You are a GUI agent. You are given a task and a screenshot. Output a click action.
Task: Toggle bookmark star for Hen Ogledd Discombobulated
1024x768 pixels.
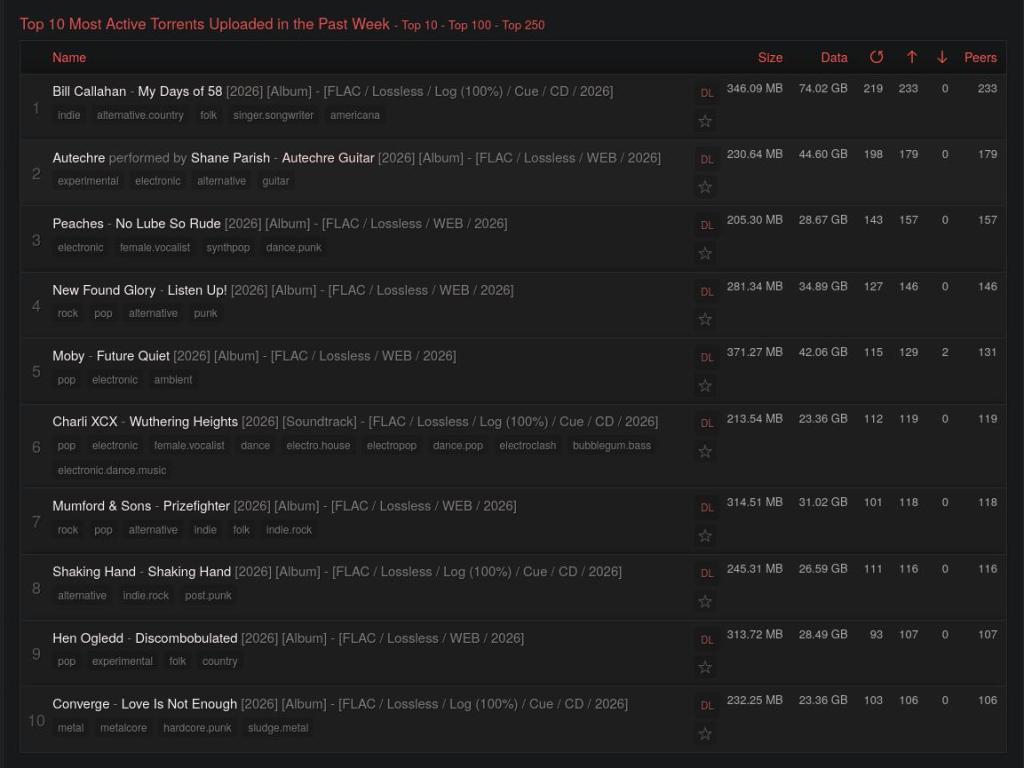pyautogui.click(x=705, y=668)
